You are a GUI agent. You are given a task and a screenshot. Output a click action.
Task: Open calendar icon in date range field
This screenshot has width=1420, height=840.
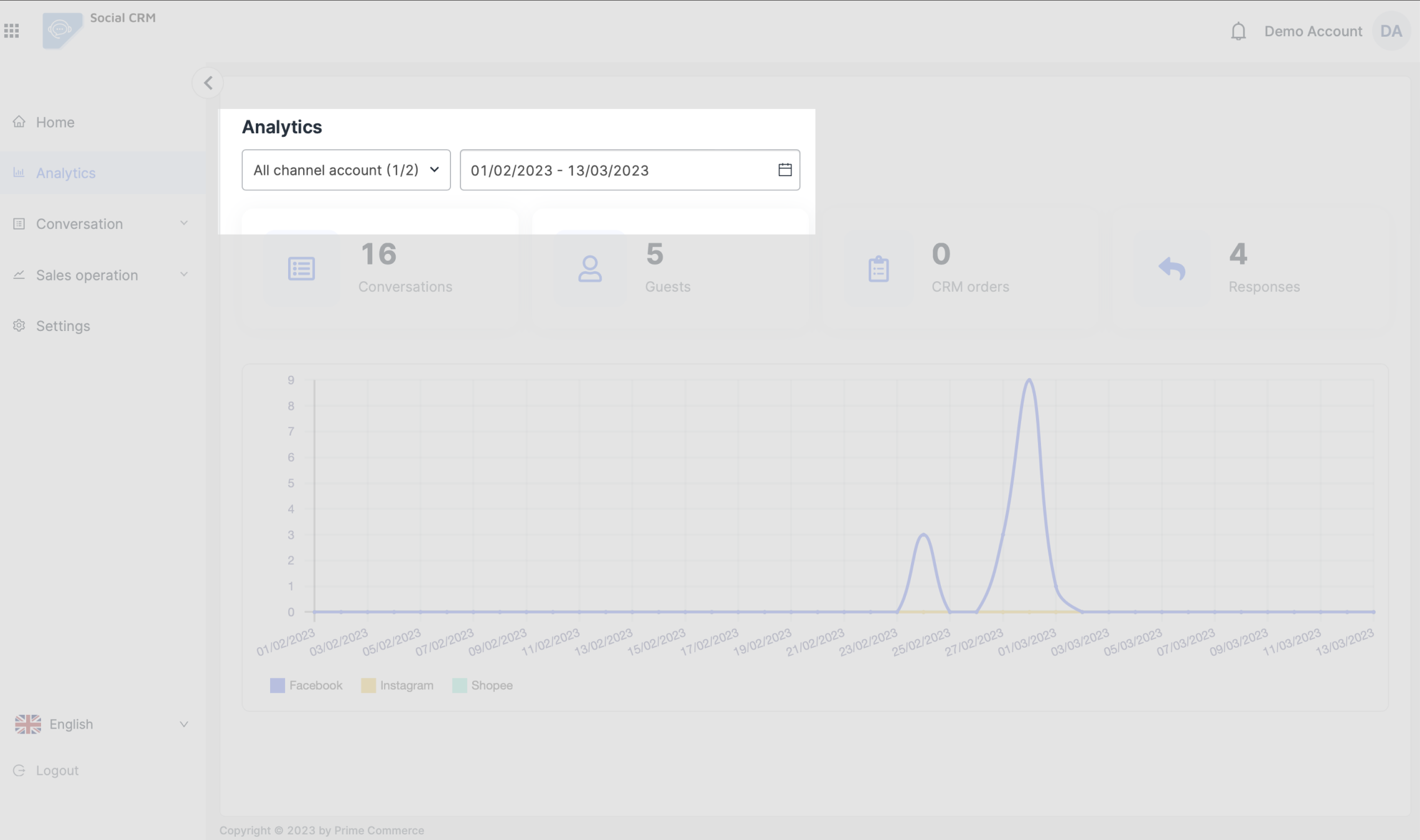(x=785, y=169)
